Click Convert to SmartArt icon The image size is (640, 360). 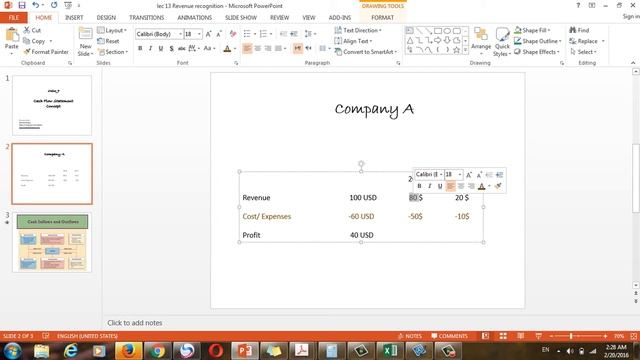coord(338,52)
